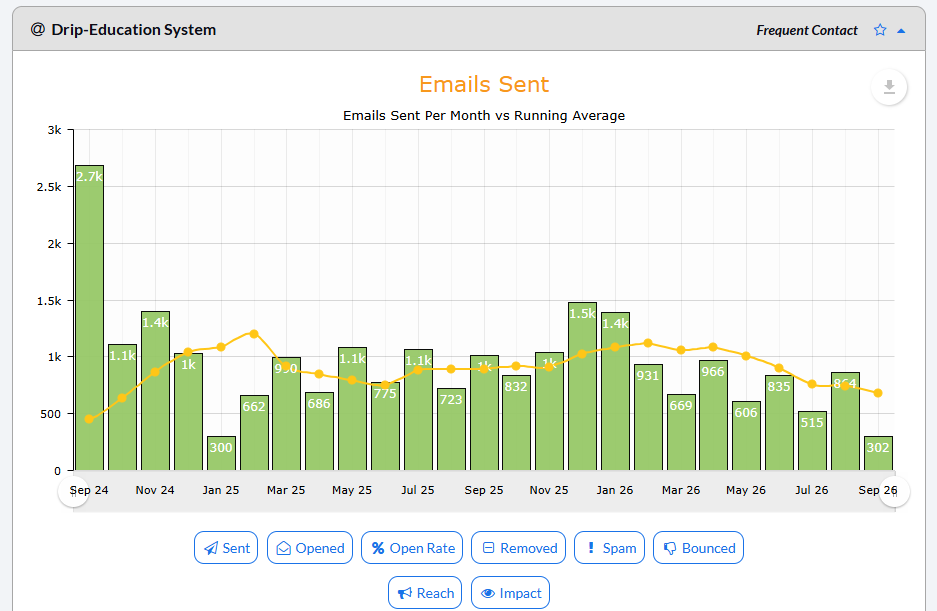Viewport: 937px width, 611px height.
Task: Click the Frequent Contact label
Action: click(x=807, y=30)
